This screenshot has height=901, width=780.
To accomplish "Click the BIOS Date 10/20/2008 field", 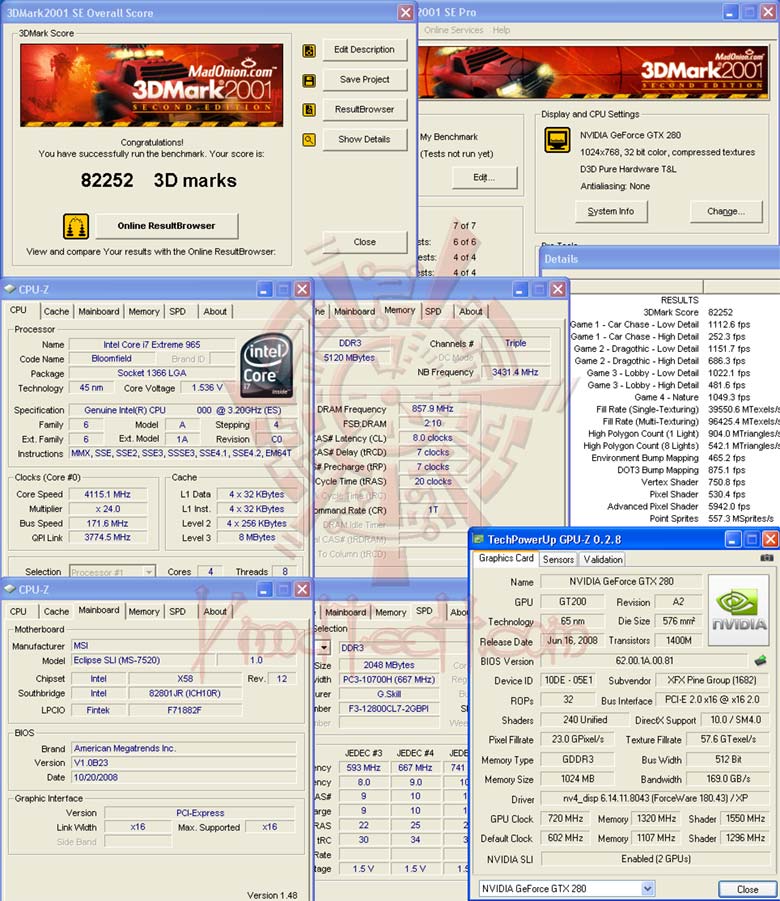I will point(184,777).
